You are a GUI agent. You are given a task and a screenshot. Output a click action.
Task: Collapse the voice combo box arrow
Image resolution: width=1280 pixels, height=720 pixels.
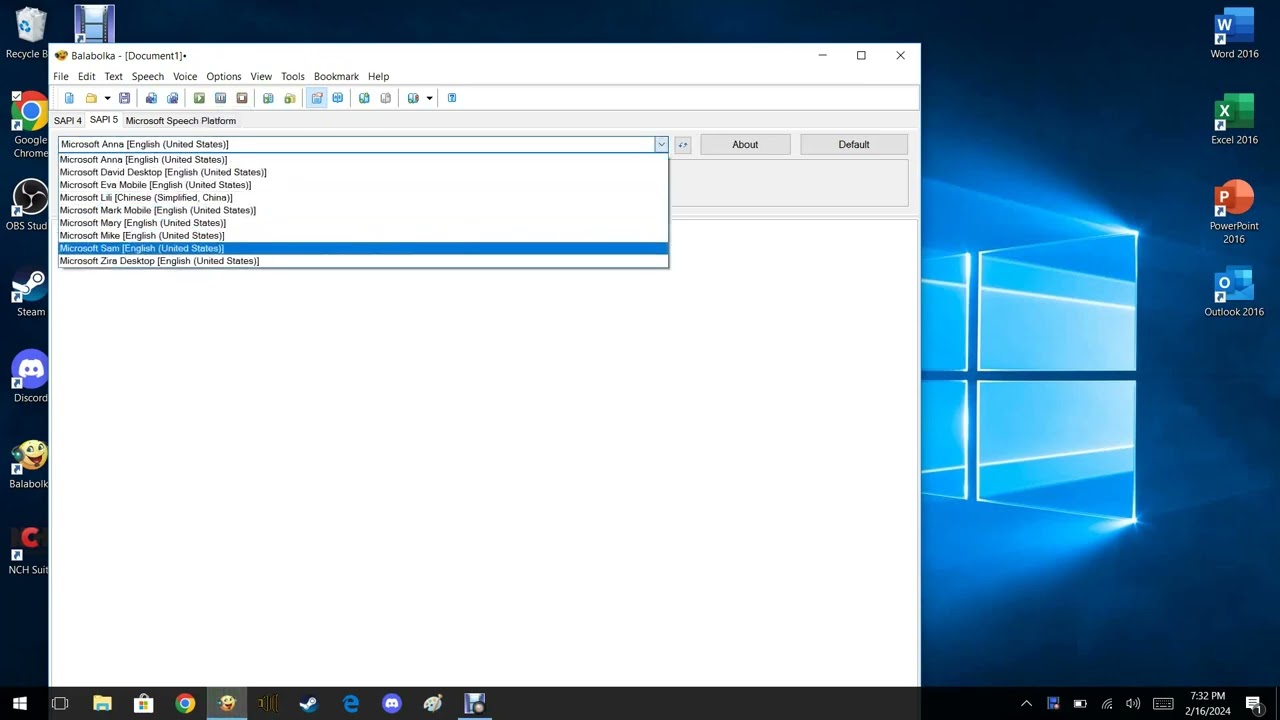pos(661,144)
